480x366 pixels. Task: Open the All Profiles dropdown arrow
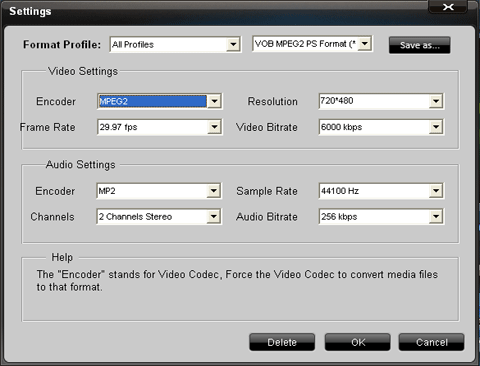click(233, 44)
